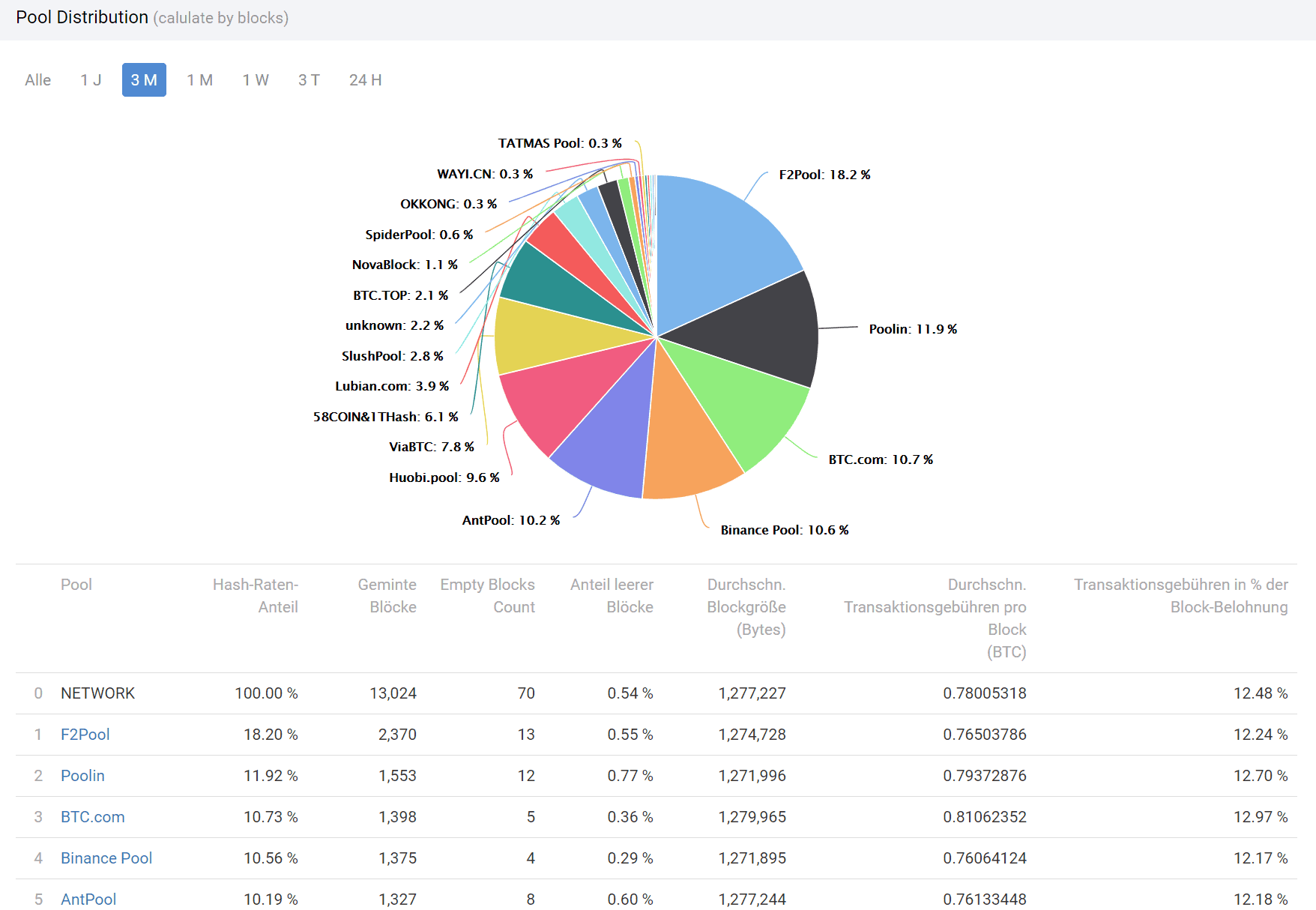
Task: Click the ViaBTC: 7.8 % chart label
Action: coord(432,447)
